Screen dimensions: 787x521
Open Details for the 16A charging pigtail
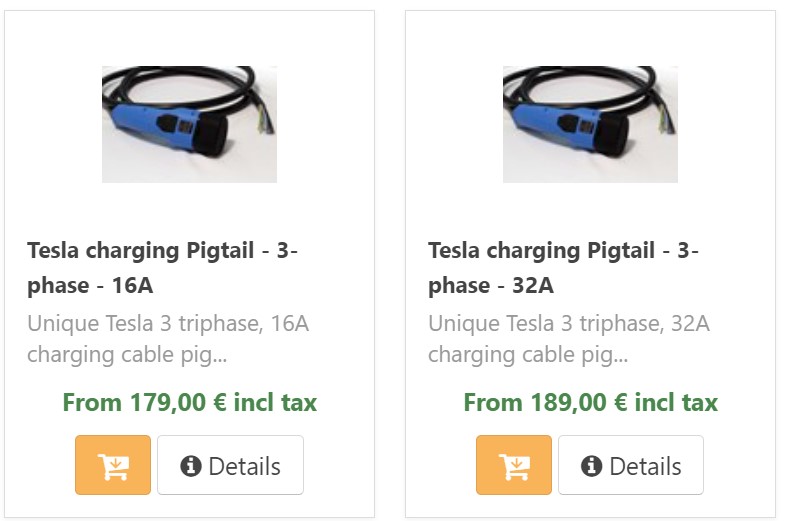click(x=230, y=465)
